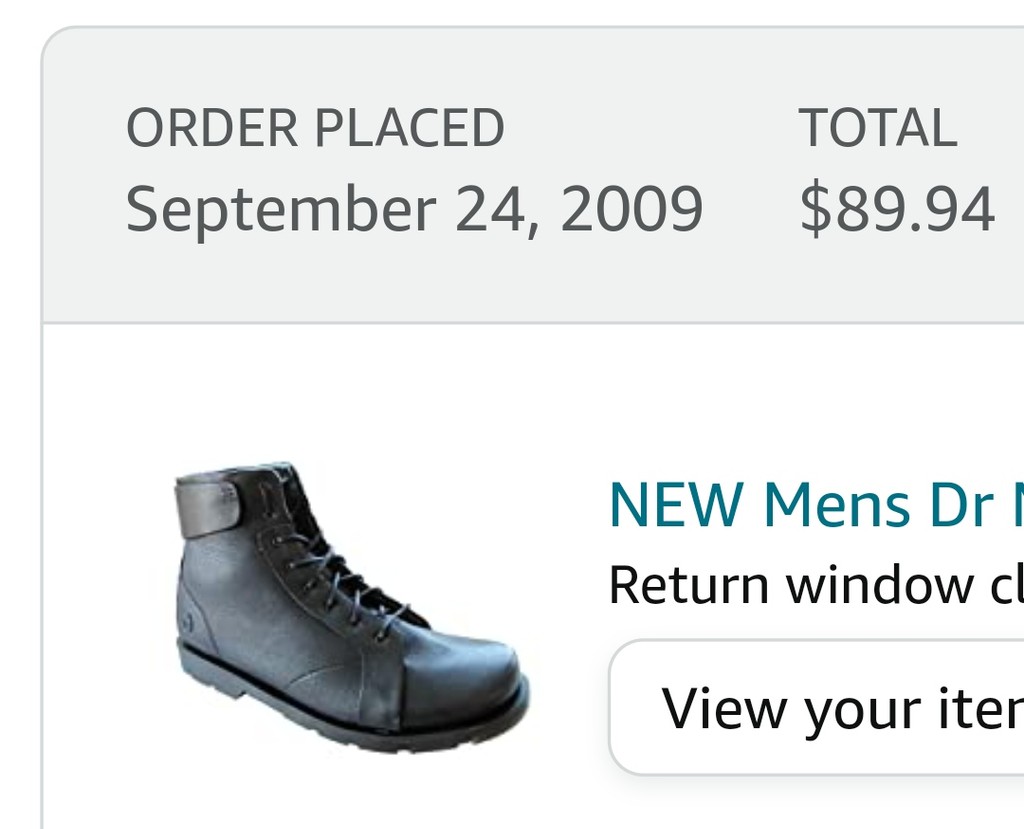Click the word 'Mens' in the product title
The image size is (1024, 829).
(x=837, y=504)
